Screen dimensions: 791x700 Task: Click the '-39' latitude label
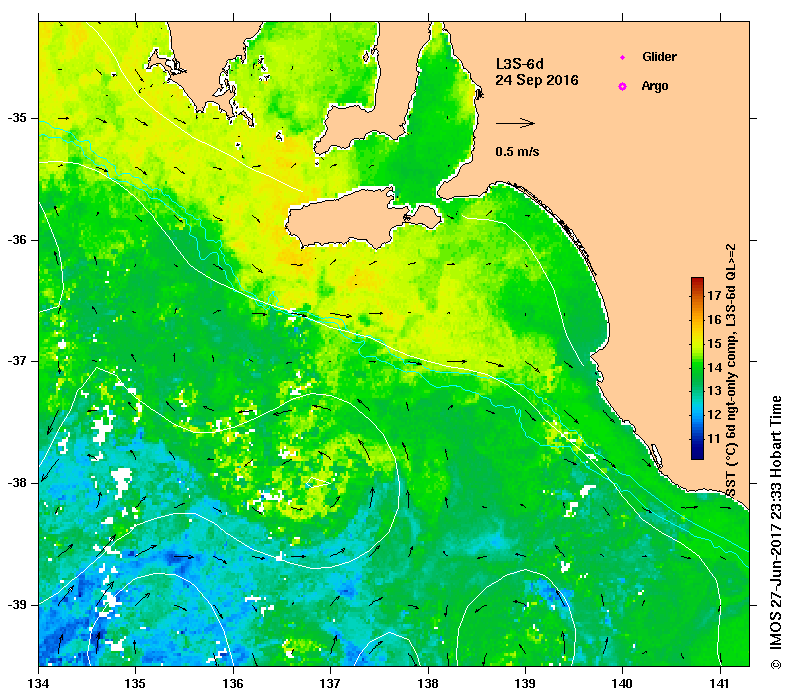17,605
